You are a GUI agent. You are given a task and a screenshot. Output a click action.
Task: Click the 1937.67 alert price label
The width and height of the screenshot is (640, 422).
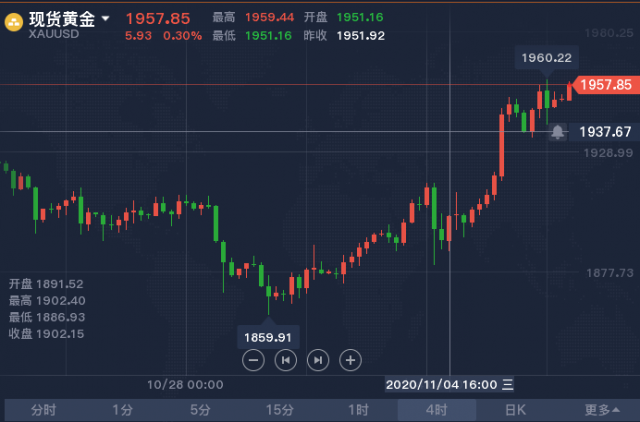[x=605, y=132]
